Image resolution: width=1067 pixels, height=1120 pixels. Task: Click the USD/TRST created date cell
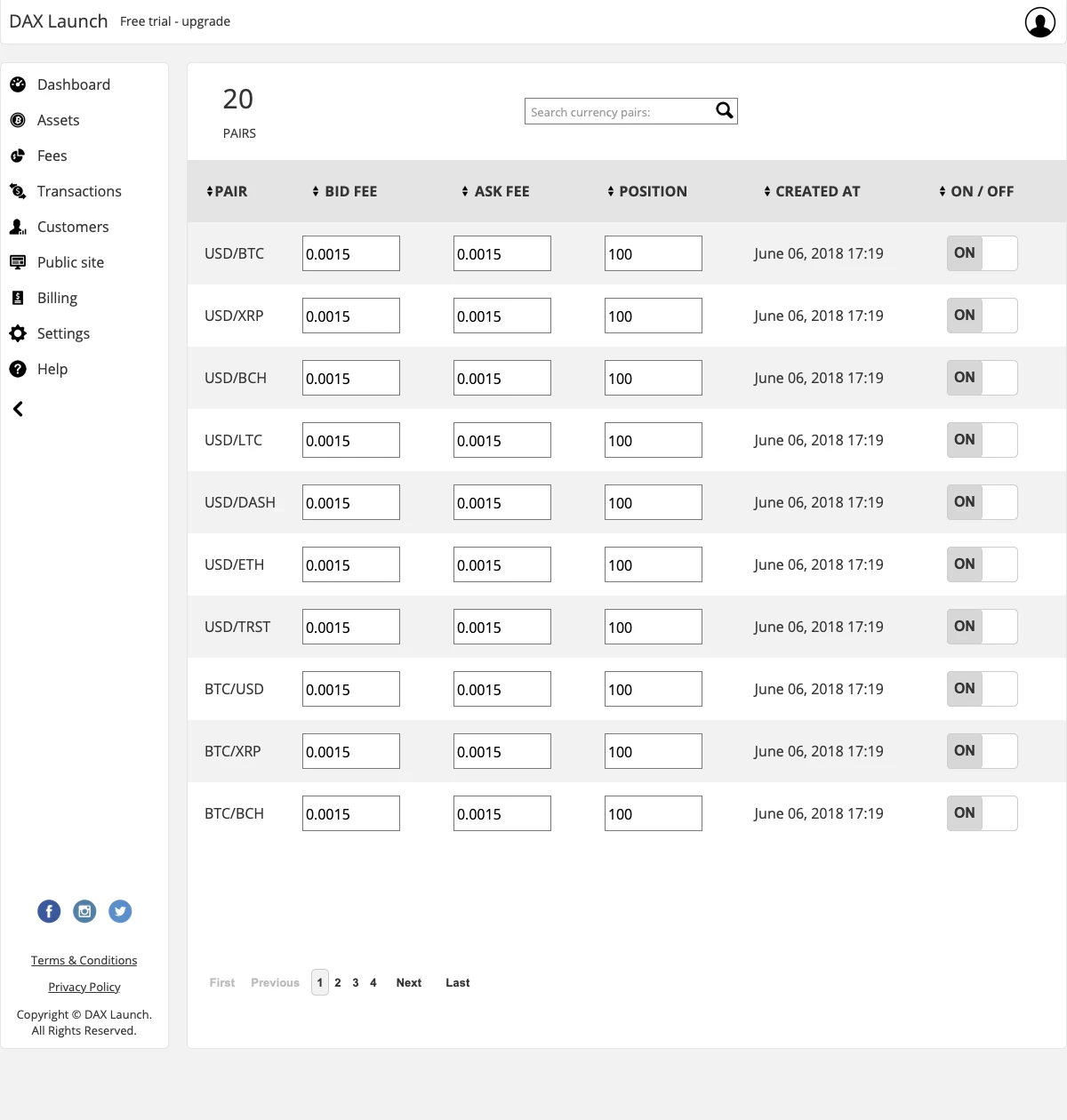point(819,627)
